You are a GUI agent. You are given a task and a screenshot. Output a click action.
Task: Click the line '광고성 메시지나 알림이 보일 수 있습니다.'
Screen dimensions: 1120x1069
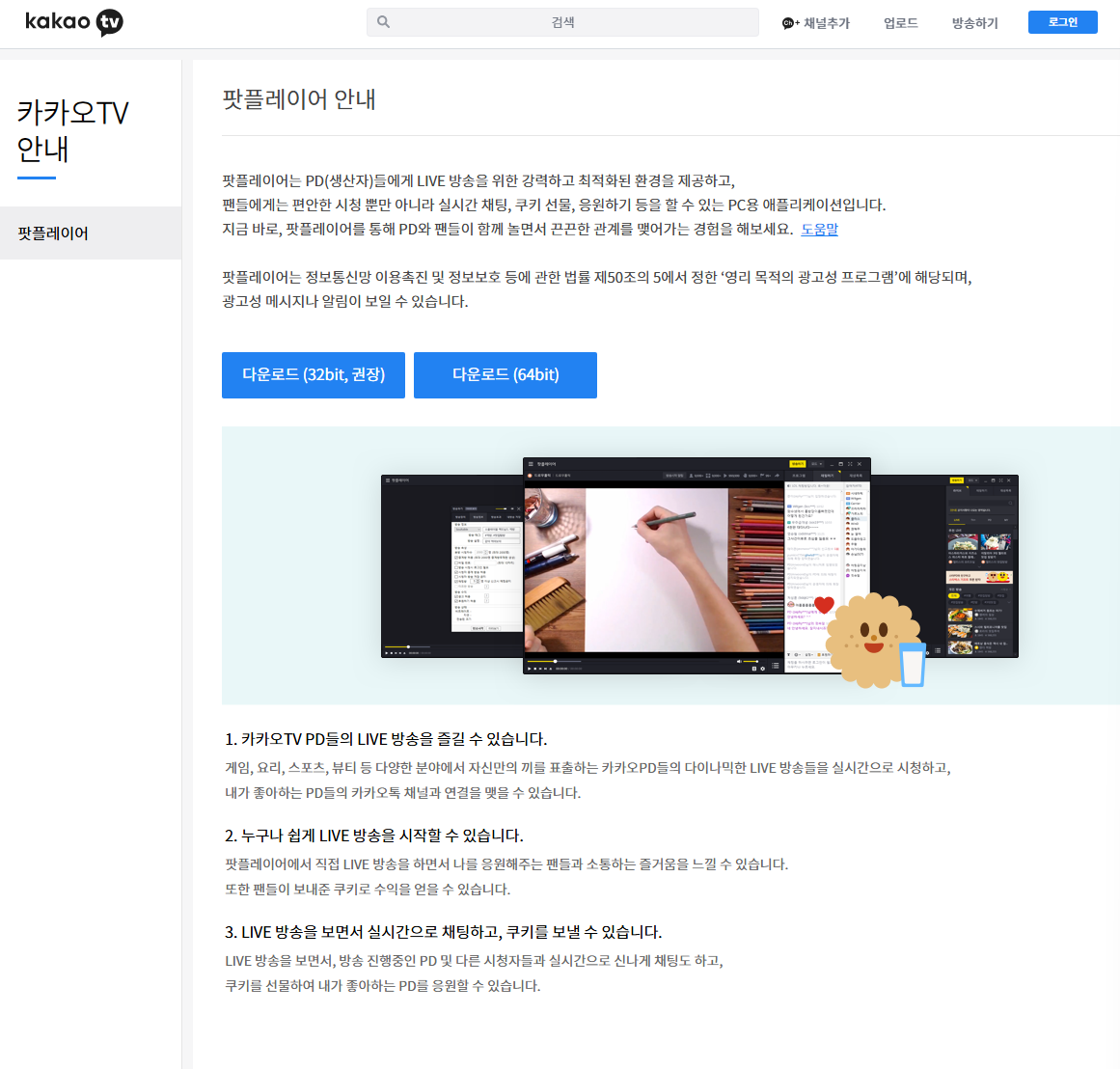point(345,302)
